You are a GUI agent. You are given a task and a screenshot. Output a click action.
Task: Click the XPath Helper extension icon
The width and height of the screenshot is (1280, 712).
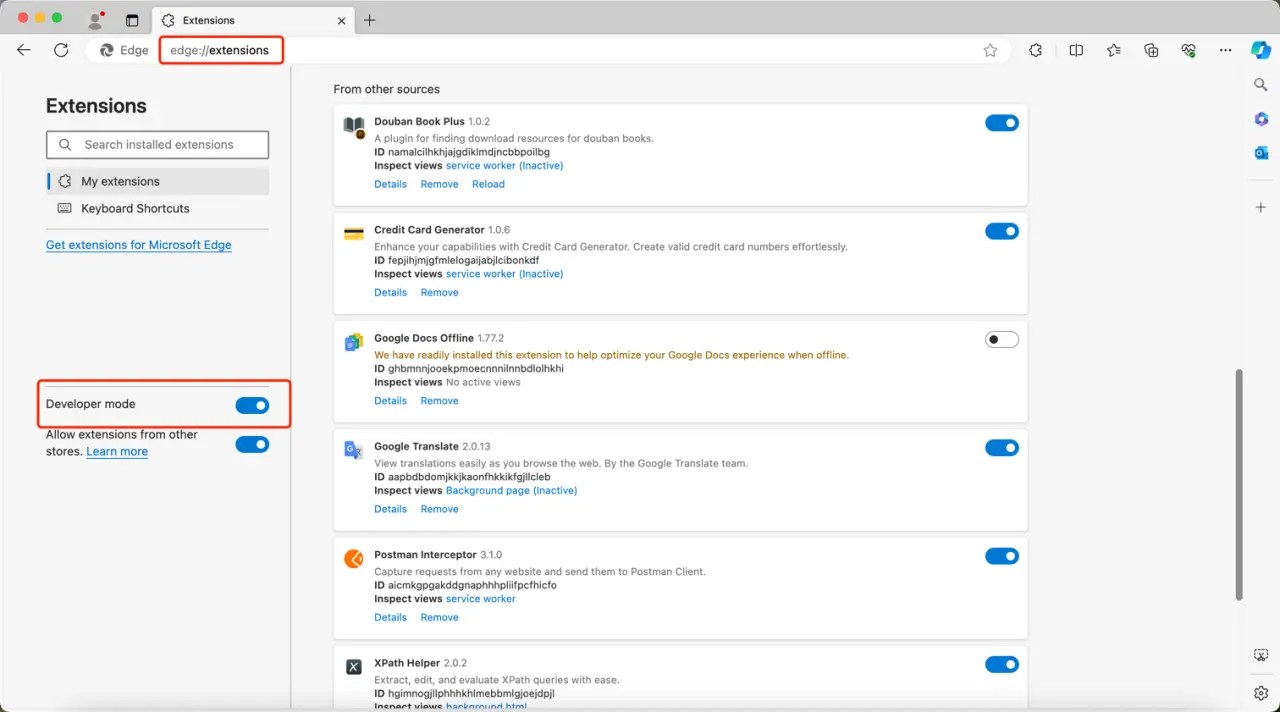tap(354, 667)
